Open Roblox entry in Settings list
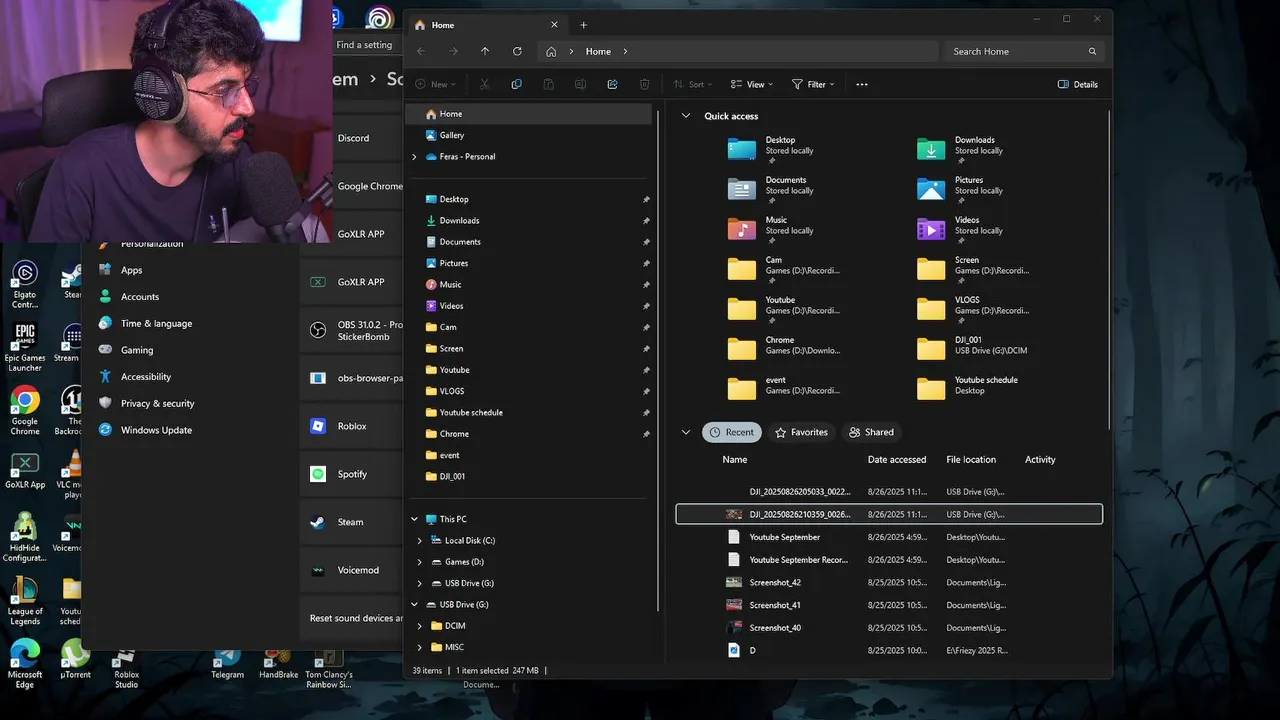 tap(351, 426)
